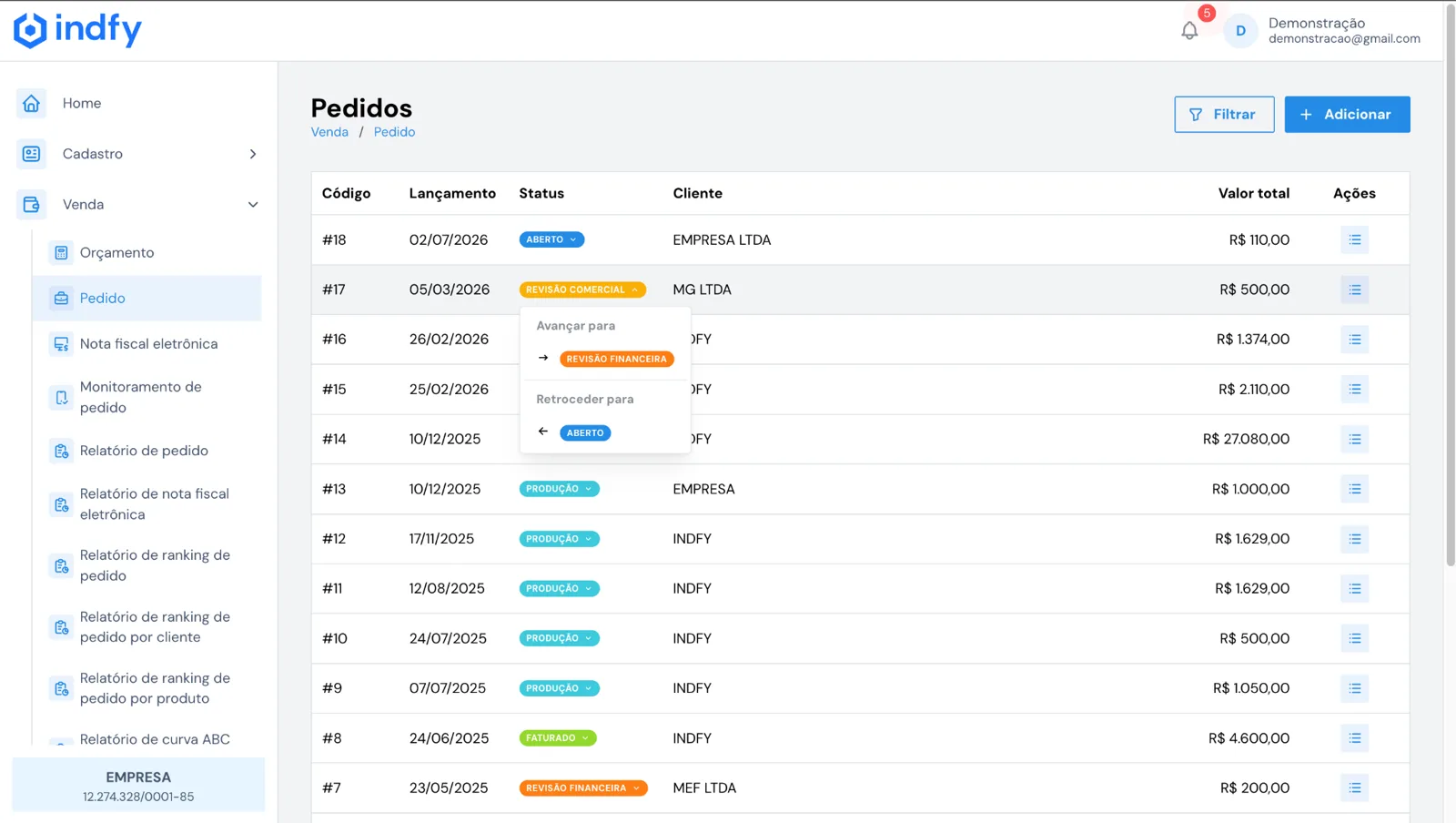The width and height of the screenshot is (1456, 823).
Task: Click the page vertical scrollbar
Action: 1450,284
